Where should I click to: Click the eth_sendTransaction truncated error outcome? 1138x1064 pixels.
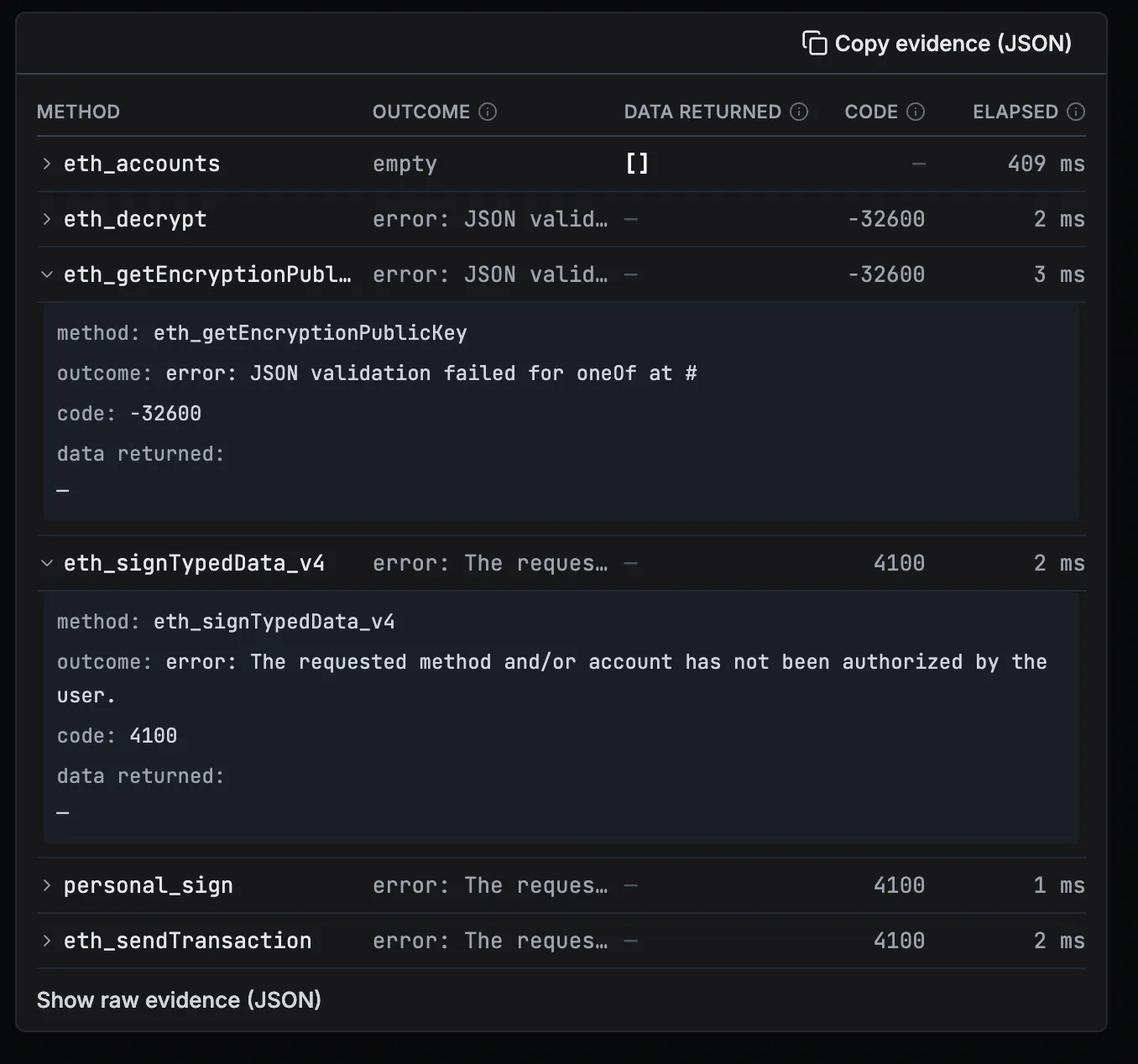[490, 941]
